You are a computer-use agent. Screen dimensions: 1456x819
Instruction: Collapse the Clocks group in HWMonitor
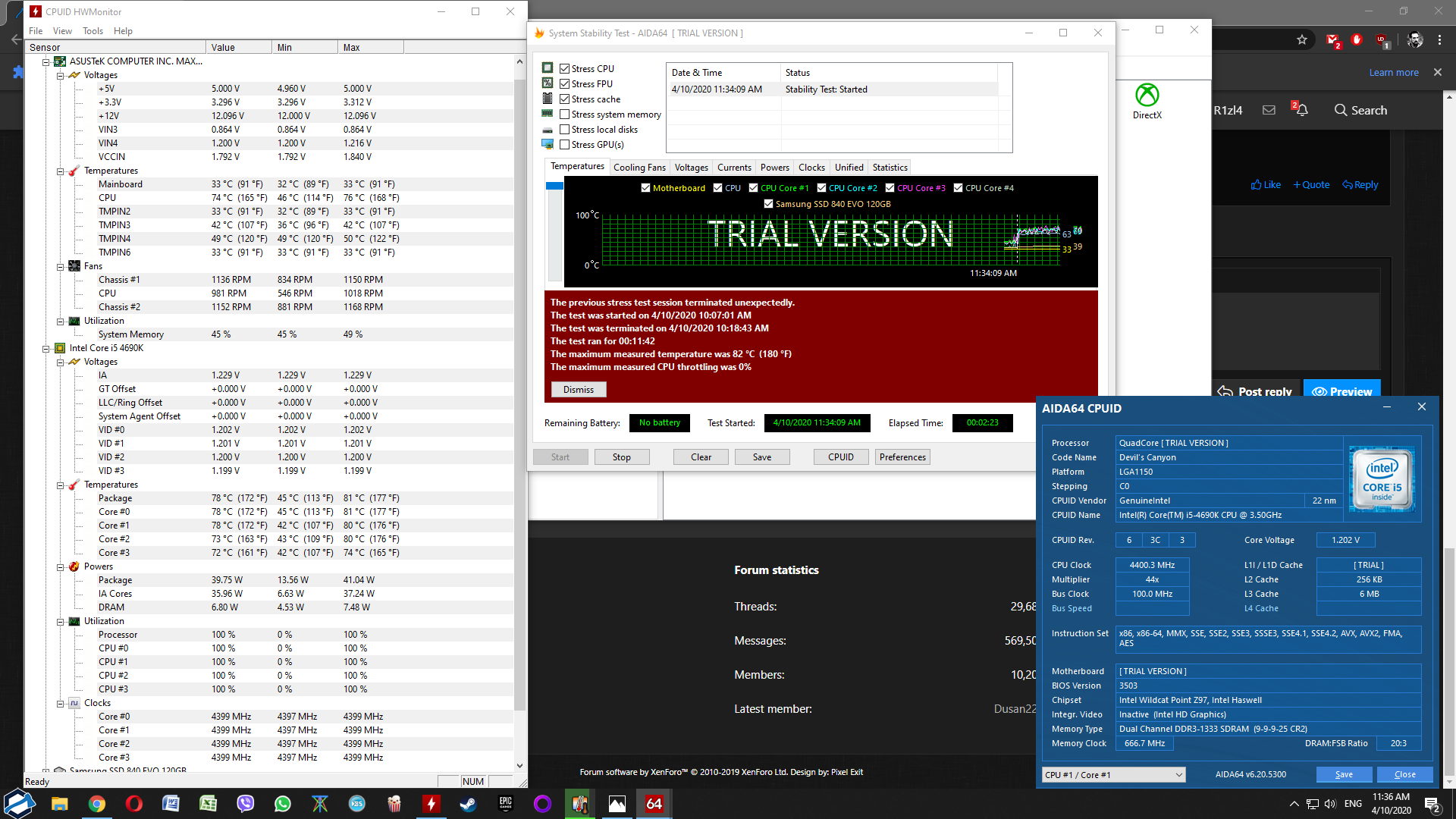60,703
